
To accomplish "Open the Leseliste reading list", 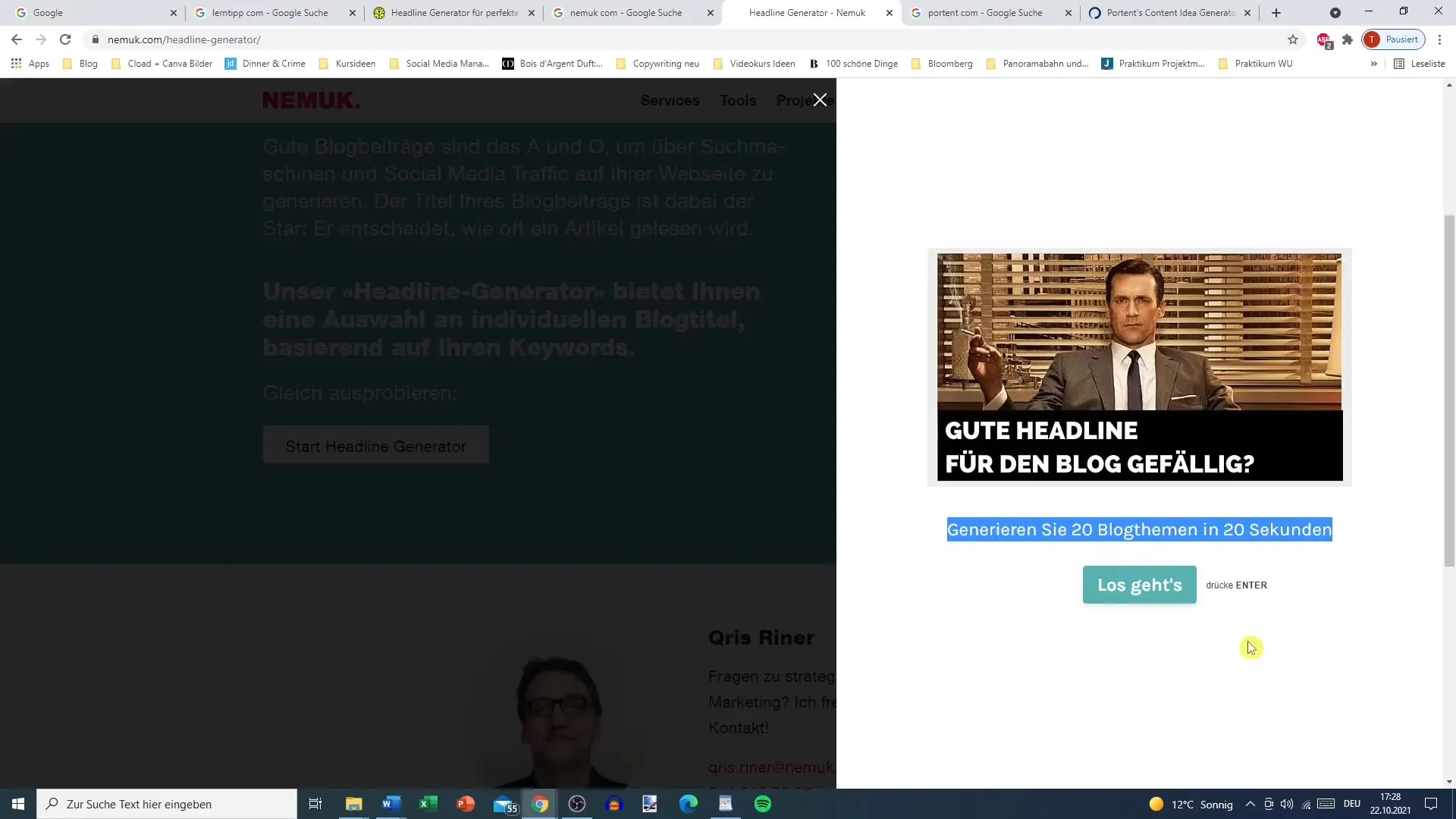I will pyautogui.click(x=1420, y=64).
